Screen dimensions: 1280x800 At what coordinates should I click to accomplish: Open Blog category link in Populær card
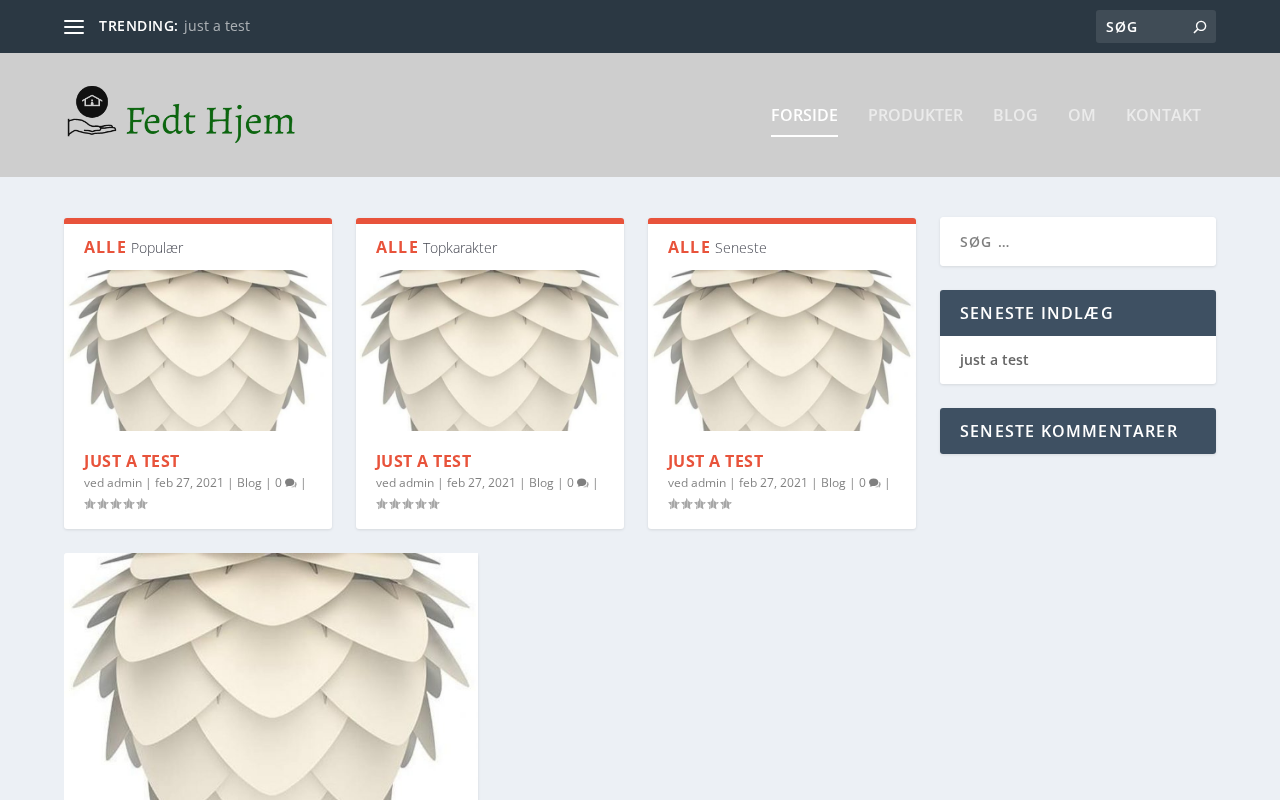(x=249, y=483)
